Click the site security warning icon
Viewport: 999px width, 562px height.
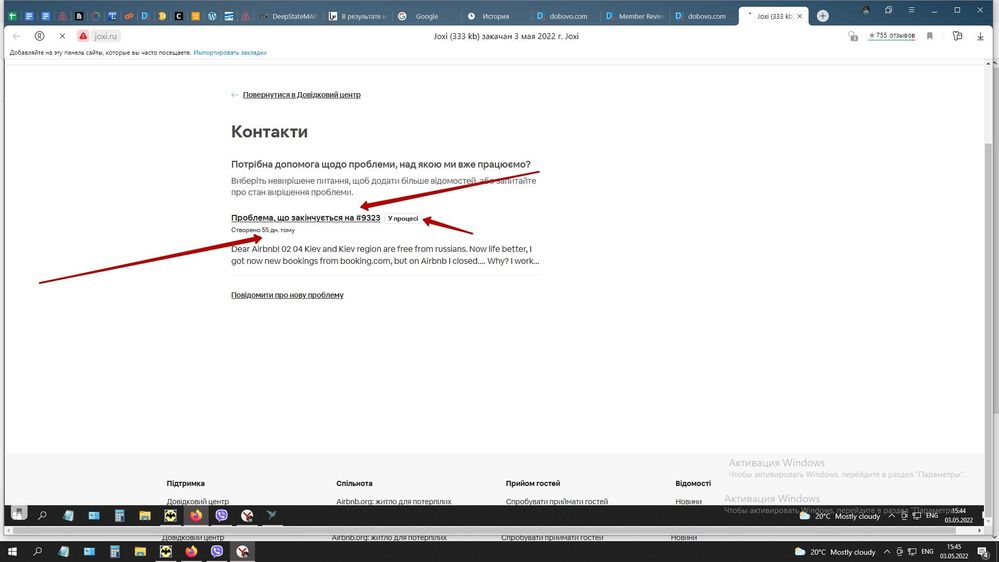84,36
